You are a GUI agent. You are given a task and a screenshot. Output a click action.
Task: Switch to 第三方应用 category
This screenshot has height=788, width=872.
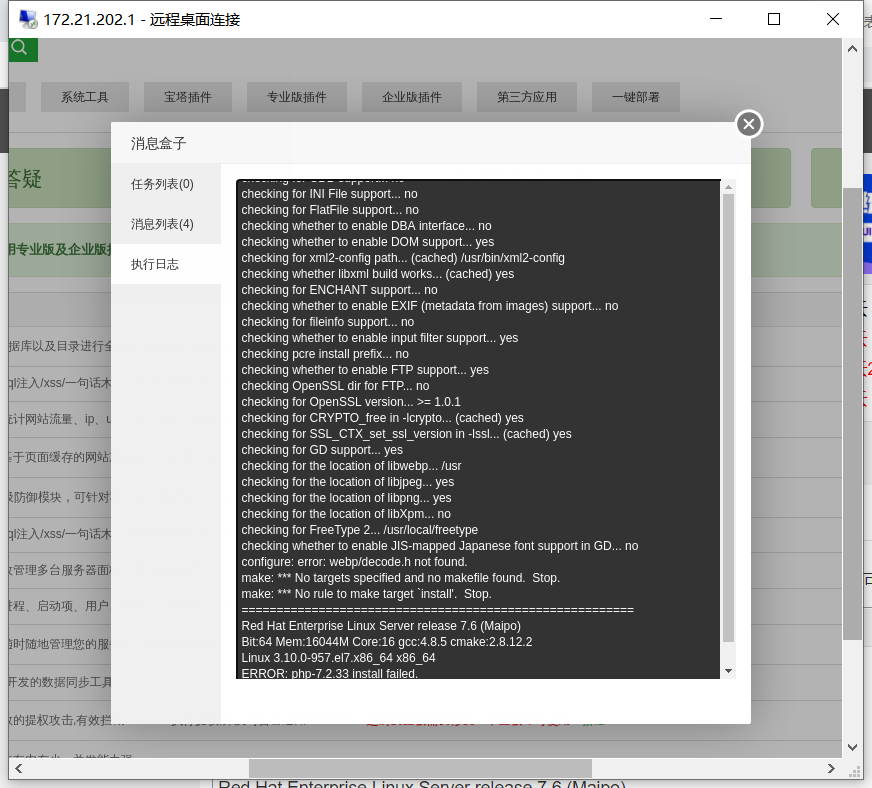click(527, 97)
